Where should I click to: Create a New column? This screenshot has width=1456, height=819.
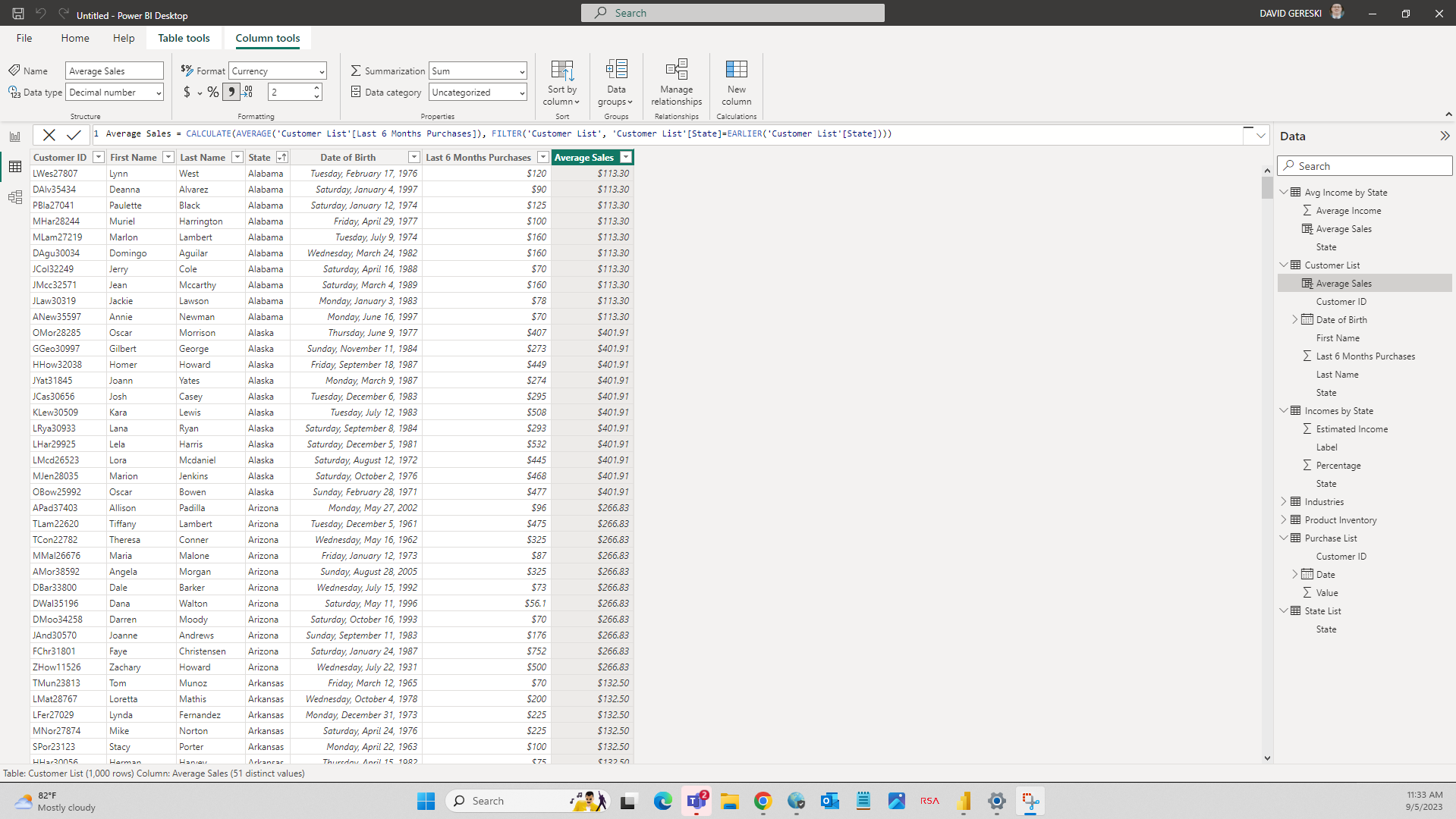click(736, 83)
